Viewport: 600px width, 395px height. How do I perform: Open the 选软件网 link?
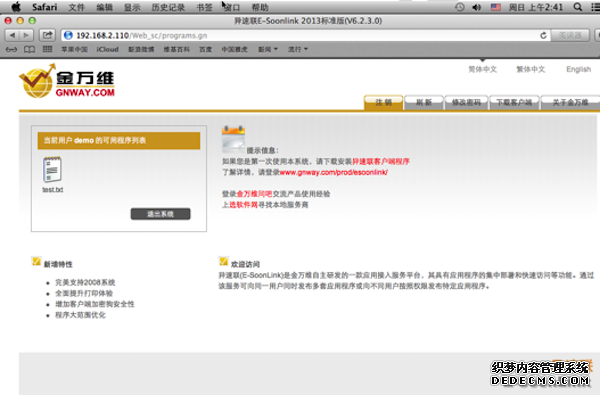pyautogui.click(x=243, y=205)
